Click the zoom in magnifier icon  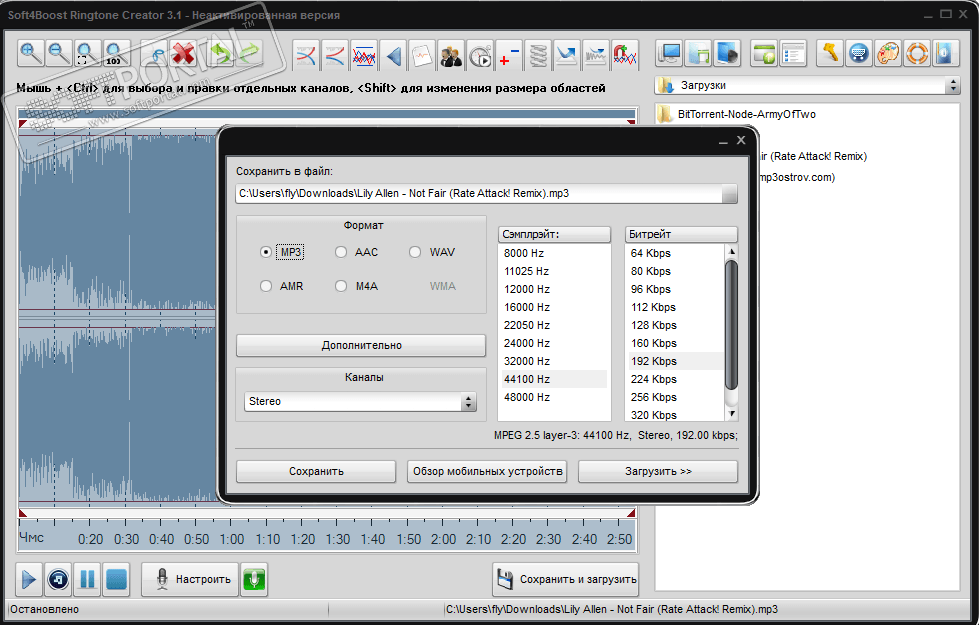[32, 54]
